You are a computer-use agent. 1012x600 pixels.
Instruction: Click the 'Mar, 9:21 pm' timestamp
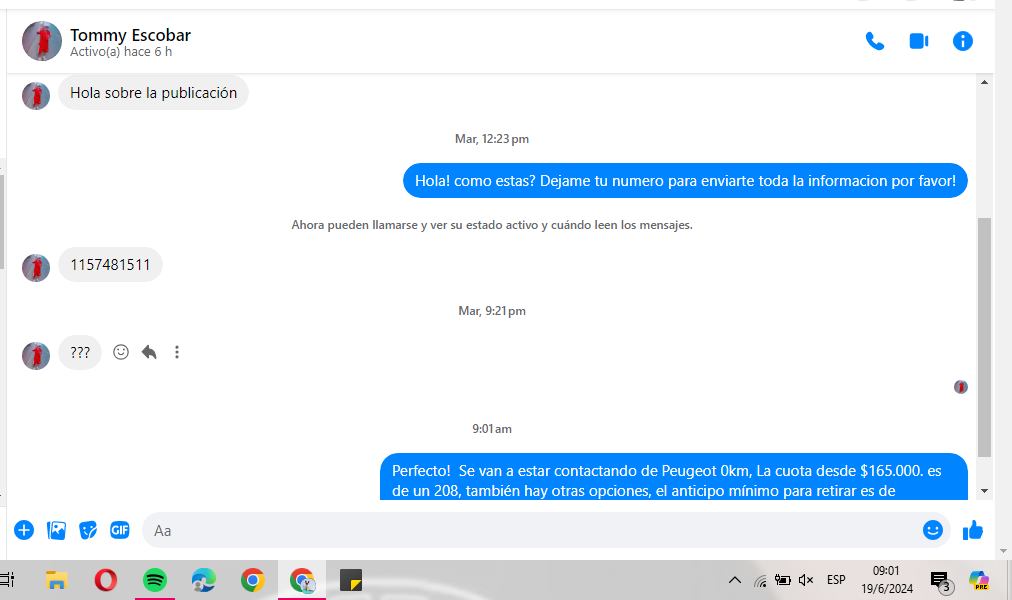point(492,311)
